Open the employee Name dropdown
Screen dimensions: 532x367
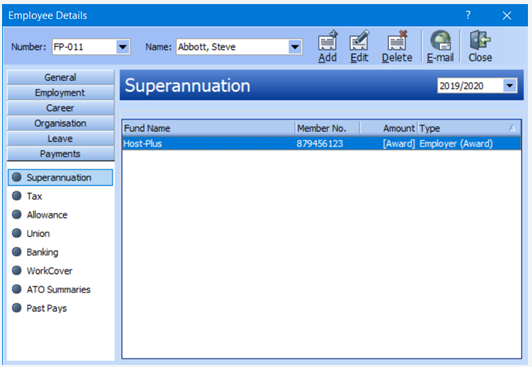tap(295, 47)
